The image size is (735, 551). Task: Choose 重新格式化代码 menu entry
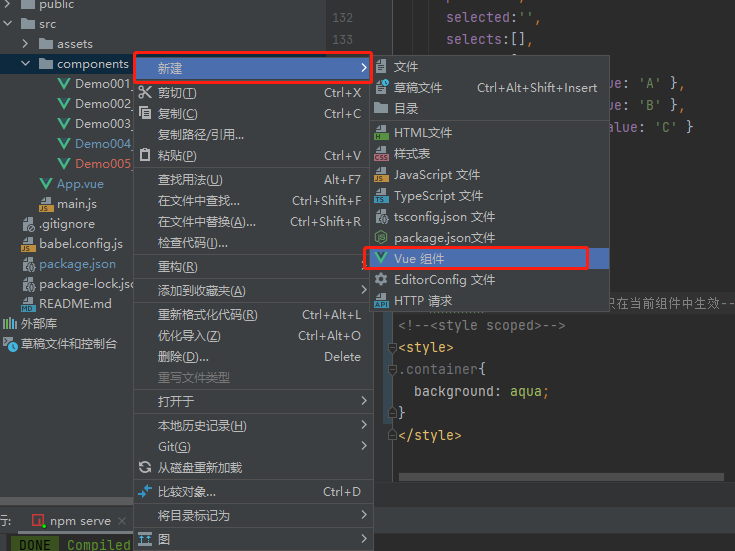click(253, 315)
